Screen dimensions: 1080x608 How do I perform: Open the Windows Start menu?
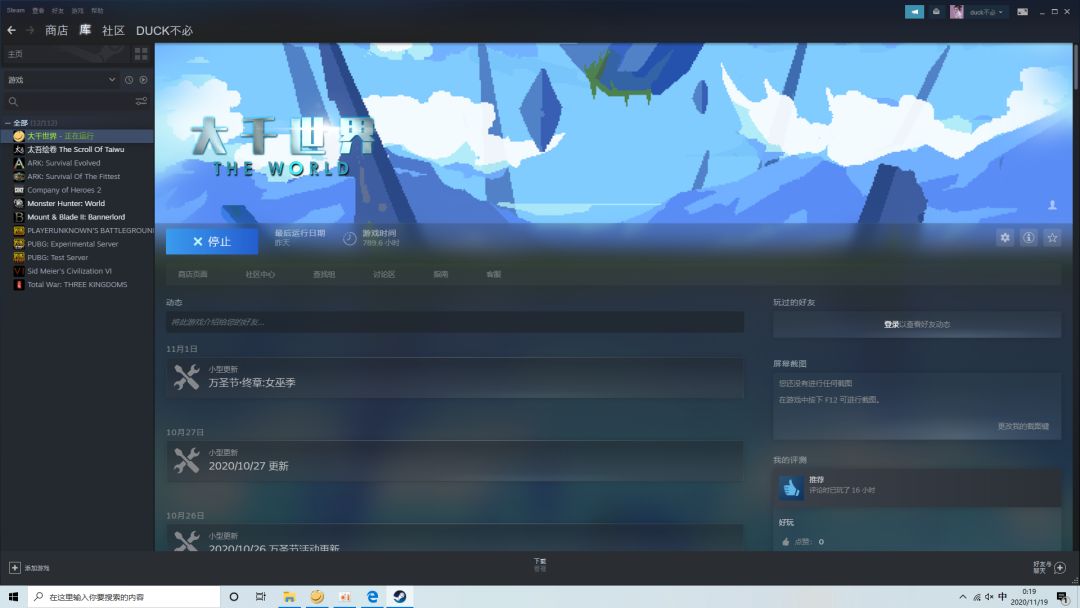(x=14, y=596)
